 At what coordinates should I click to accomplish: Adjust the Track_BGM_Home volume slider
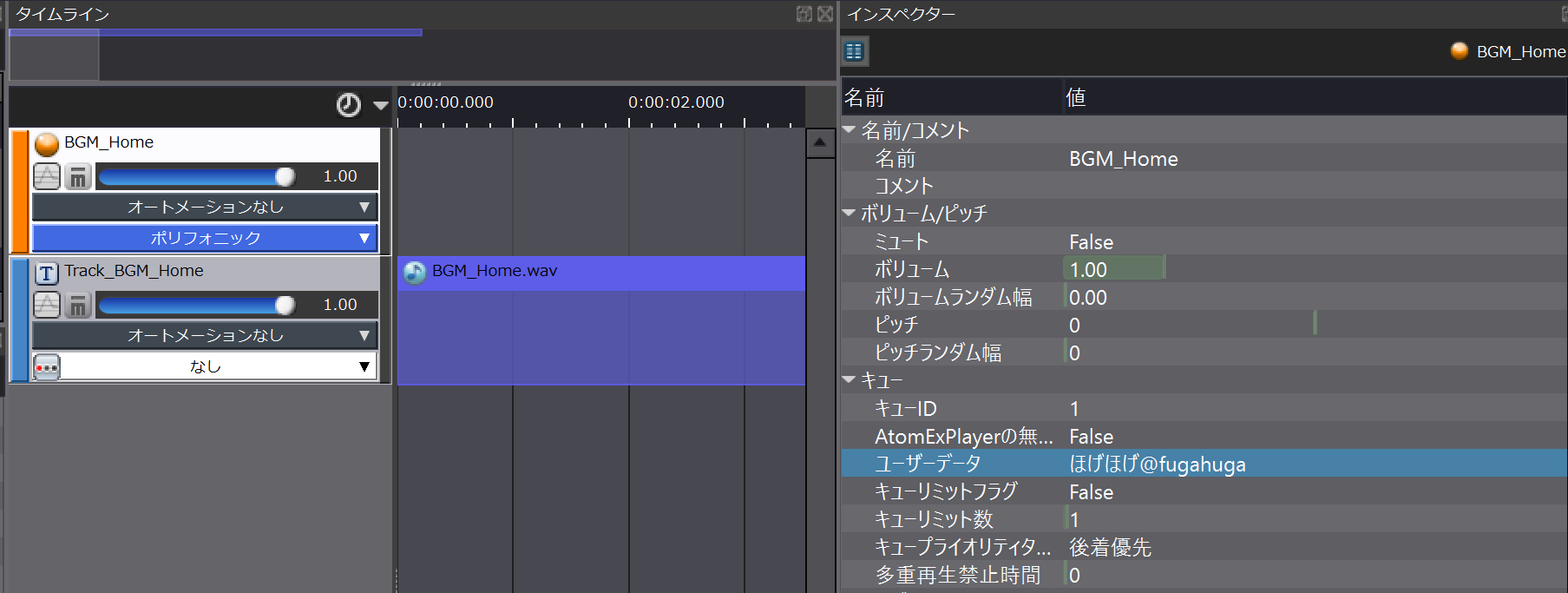[x=196, y=306]
